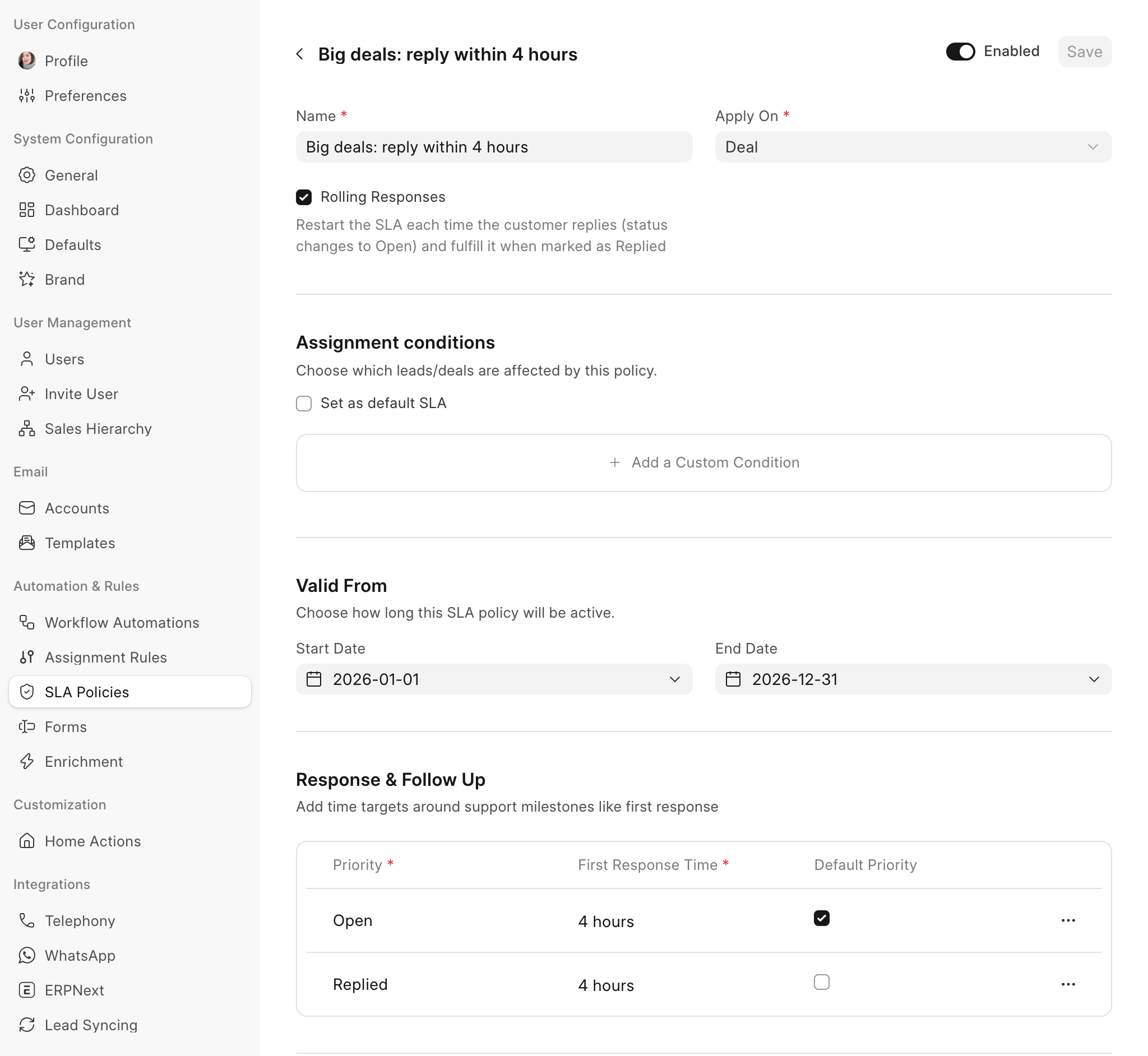This screenshot has height=1056, width=1148.
Task: Click the Replied priority cell
Action: point(360,985)
